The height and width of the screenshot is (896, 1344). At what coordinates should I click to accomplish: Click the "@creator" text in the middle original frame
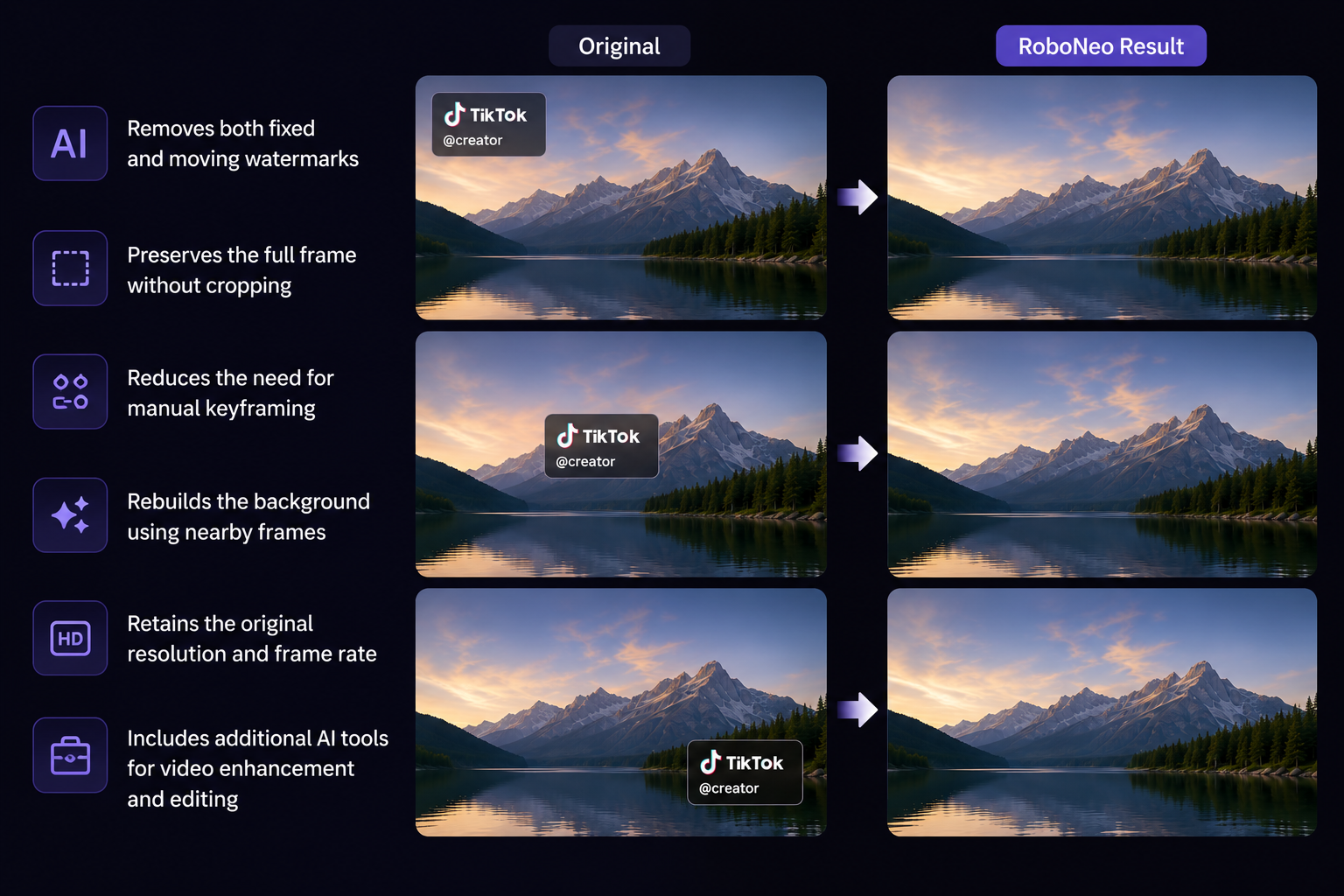coord(585,462)
